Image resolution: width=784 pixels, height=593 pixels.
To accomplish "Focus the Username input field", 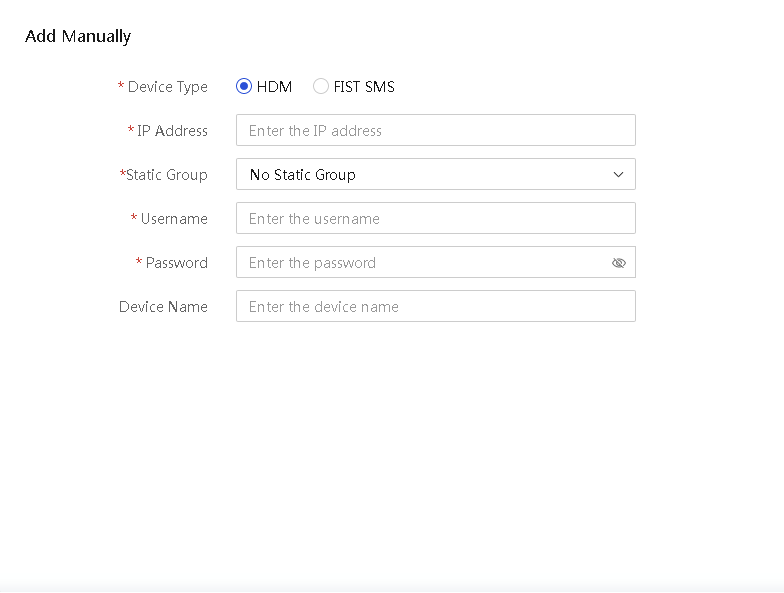I will [436, 218].
